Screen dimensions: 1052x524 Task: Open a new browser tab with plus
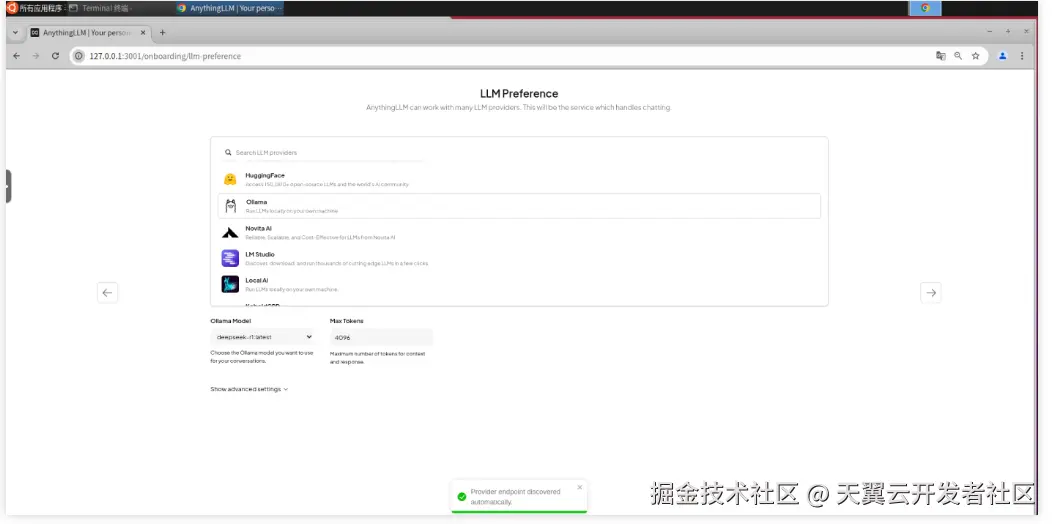pyautogui.click(x=162, y=32)
